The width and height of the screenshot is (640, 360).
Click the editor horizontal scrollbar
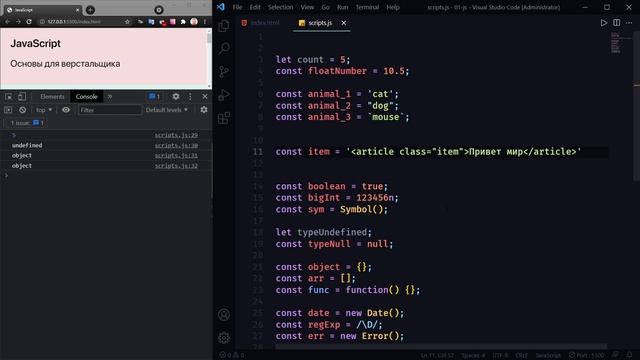tap(441, 346)
